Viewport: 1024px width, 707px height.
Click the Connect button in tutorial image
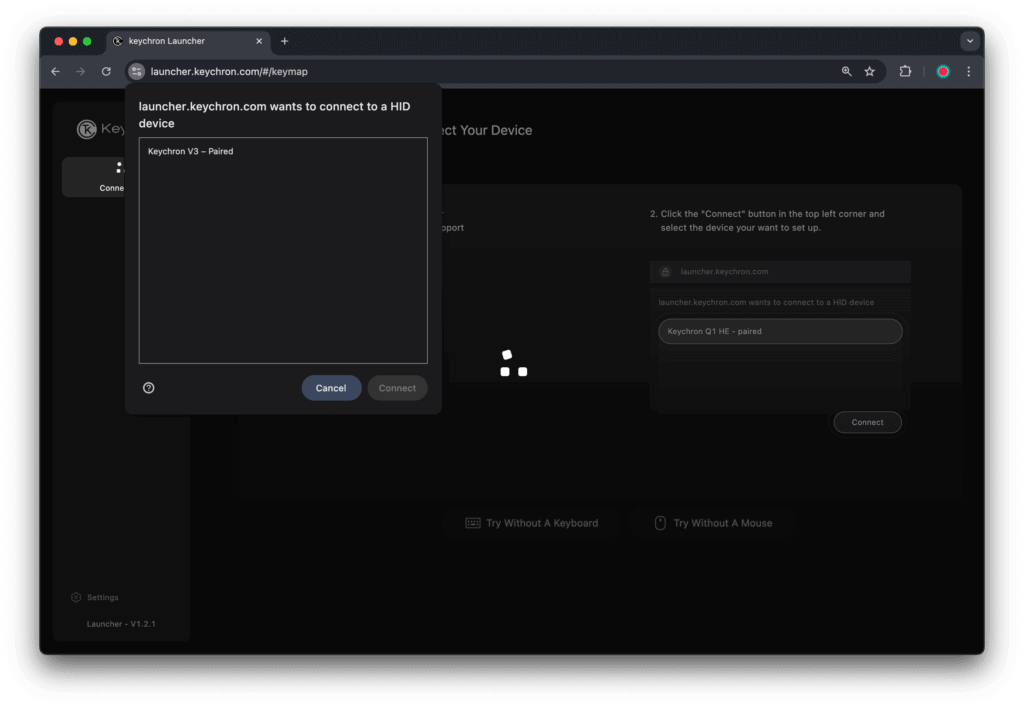coord(867,422)
